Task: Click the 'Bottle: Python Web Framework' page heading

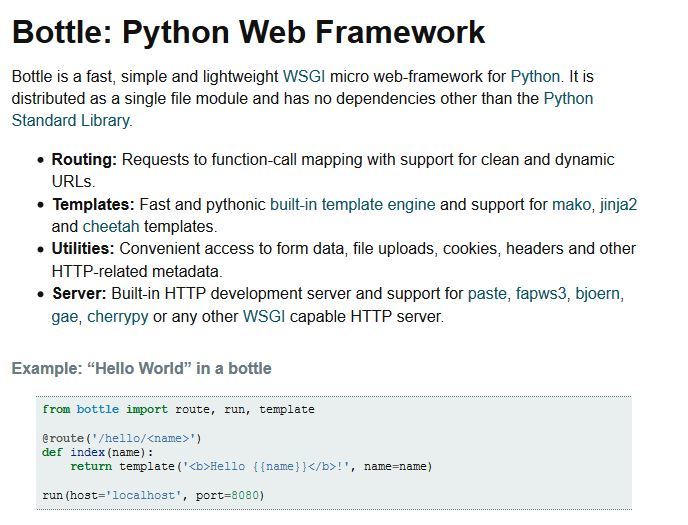Action: pyautogui.click(x=248, y=31)
